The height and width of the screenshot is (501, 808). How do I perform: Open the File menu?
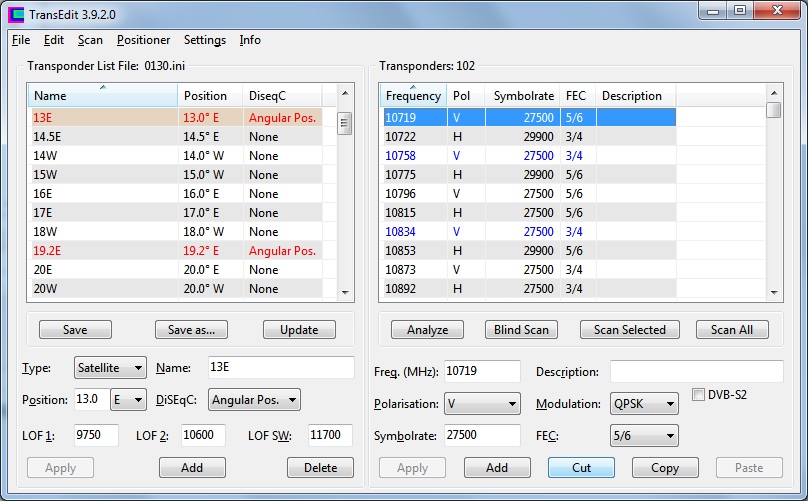point(21,40)
